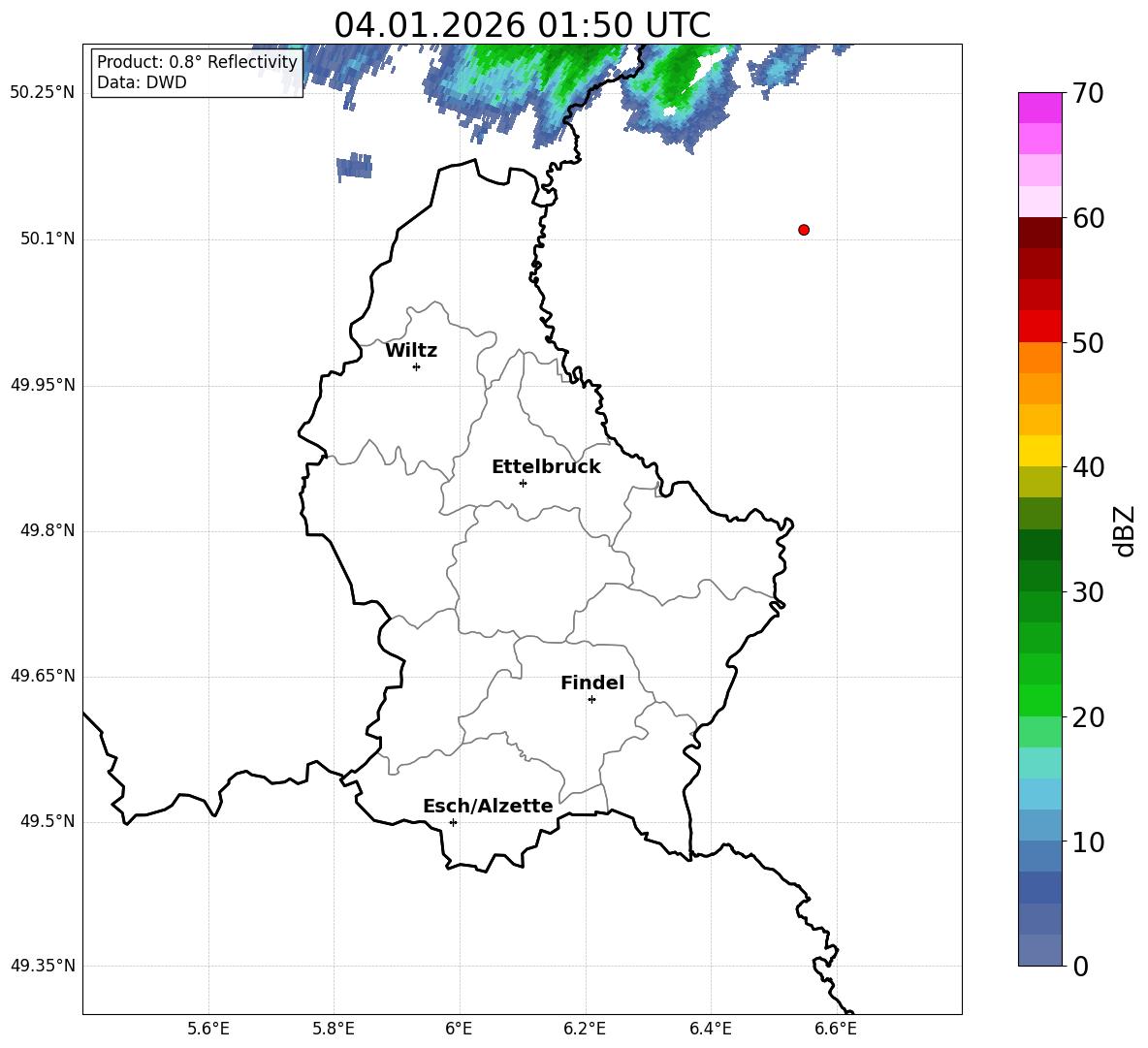Click the 40 tick label on colorbar

[1087, 467]
